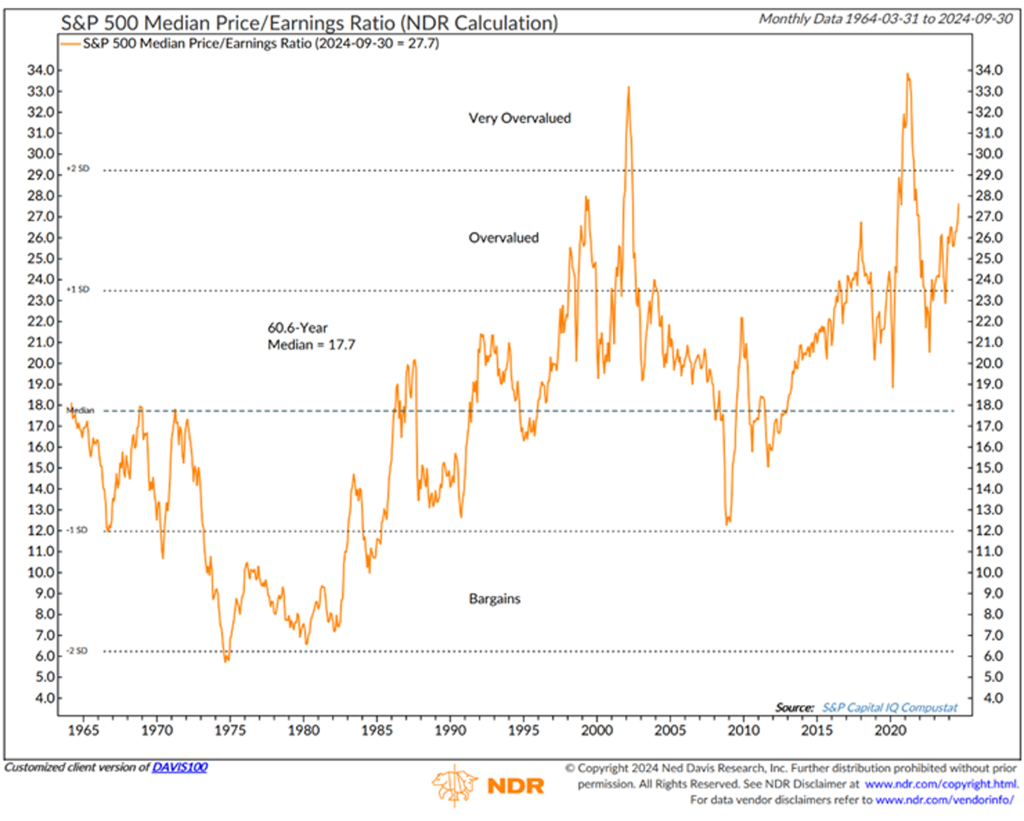Click the '+1 SD' line label
1024x821 pixels.
[x=78, y=289]
